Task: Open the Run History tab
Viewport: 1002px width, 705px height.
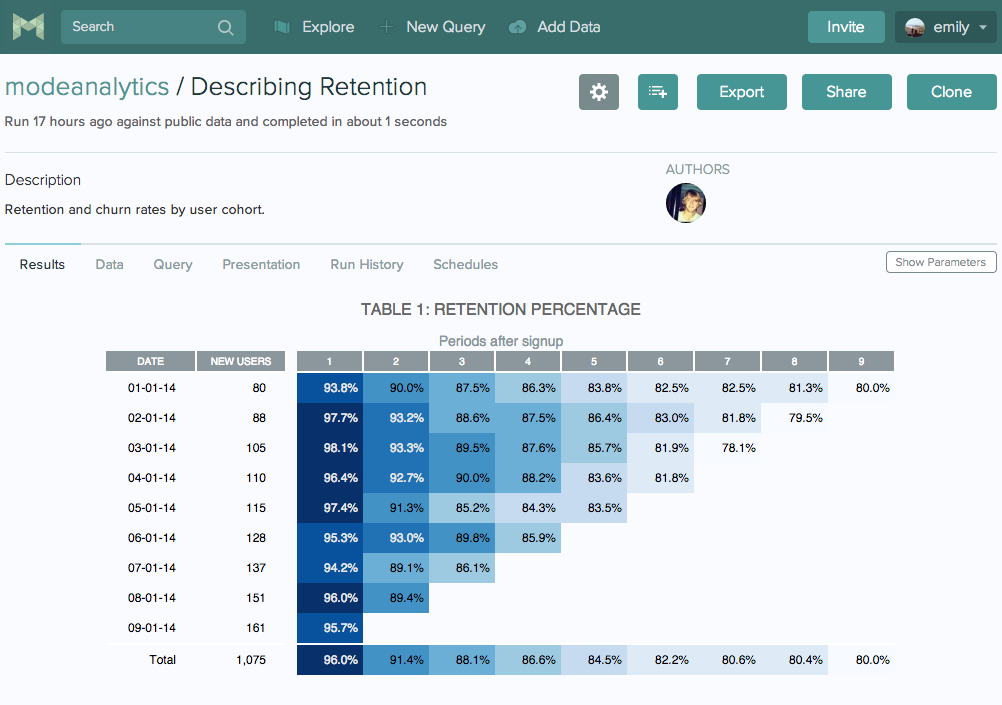Action: [366, 264]
